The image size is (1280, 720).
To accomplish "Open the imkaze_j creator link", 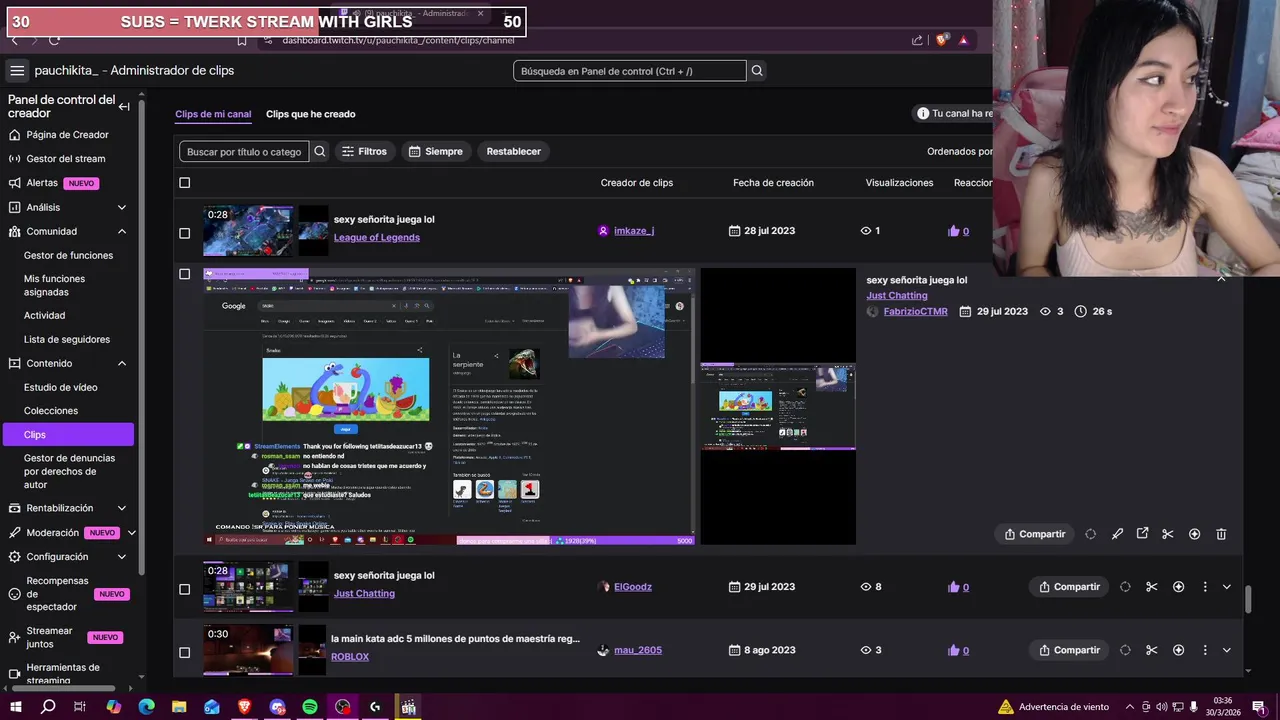I will pyautogui.click(x=634, y=231).
